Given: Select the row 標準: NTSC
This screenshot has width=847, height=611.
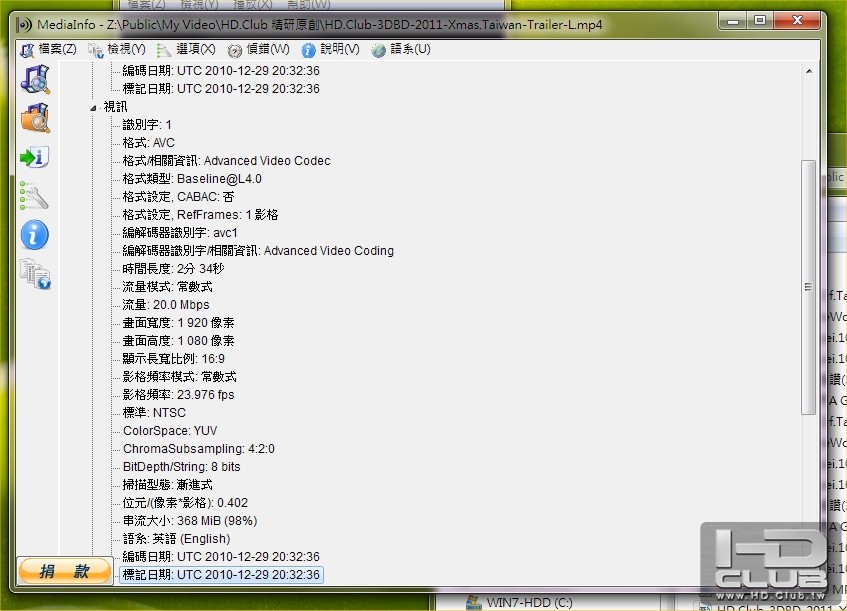Looking at the screenshot, I should pos(154,413).
